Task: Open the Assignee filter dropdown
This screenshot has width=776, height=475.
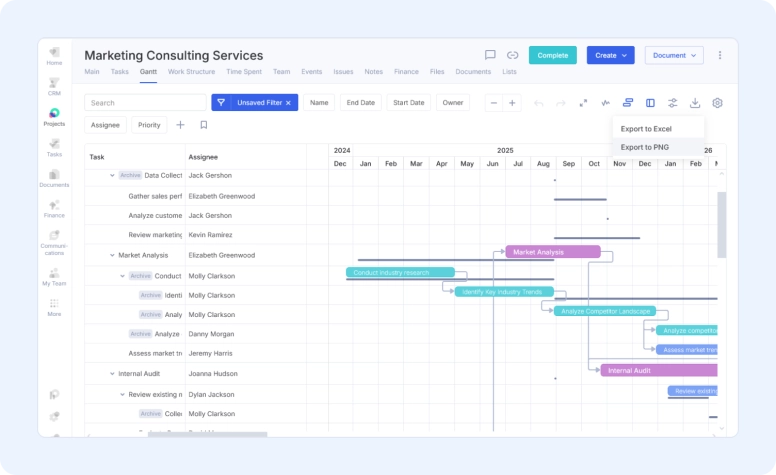Action: (105, 125)
